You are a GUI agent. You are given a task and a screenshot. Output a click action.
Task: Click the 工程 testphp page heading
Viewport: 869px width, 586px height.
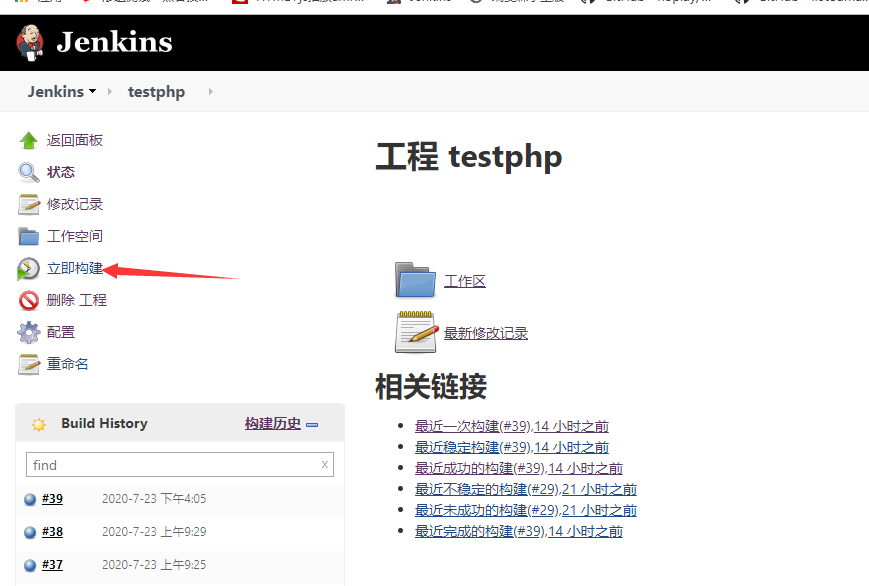point(469,157)
